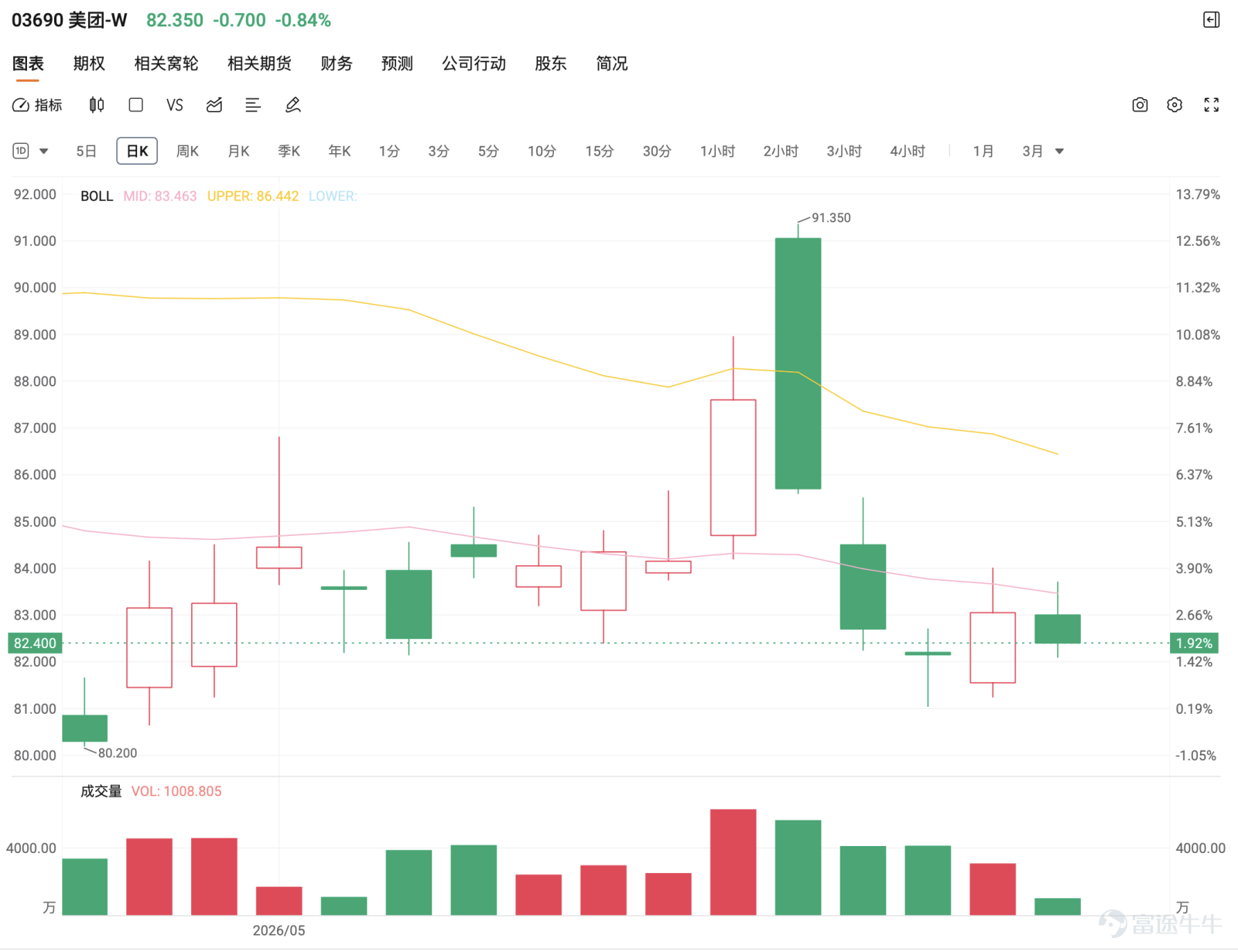
Task: Click the 82.350 last price
Action: click(175, 20)
